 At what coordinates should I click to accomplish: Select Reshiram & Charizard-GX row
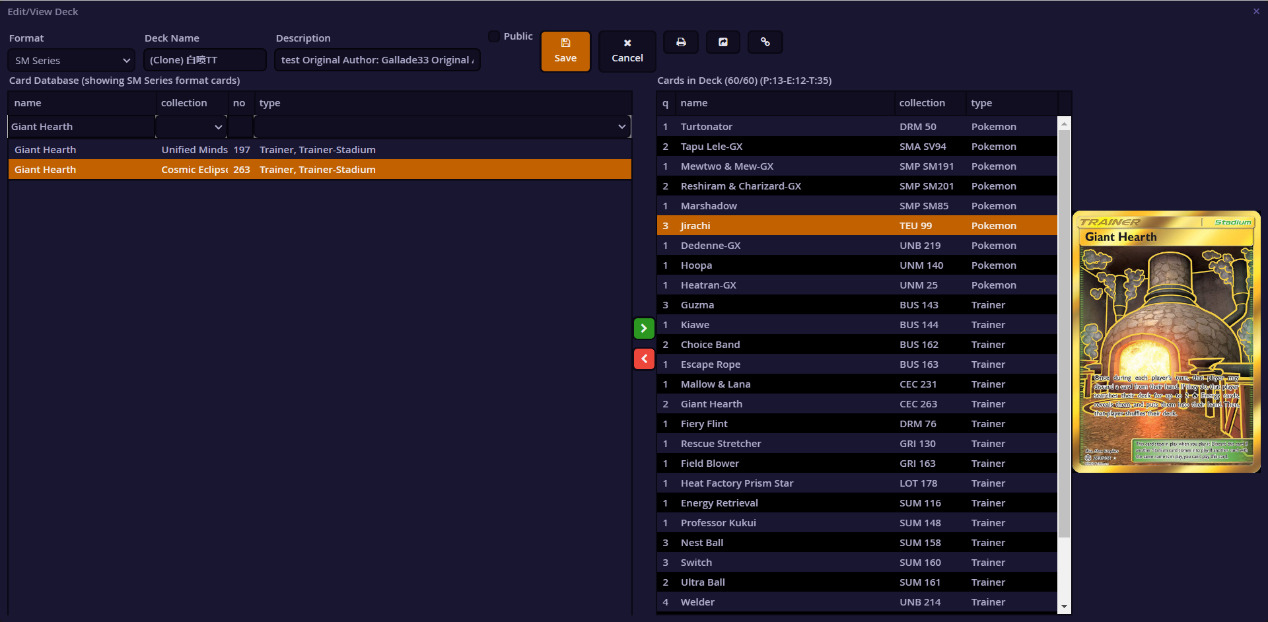[857, 186]
